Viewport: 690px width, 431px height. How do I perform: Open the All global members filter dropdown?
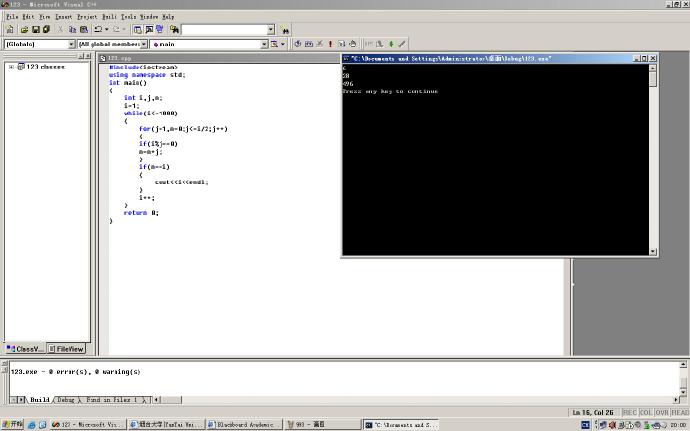[x=143, y=44]
